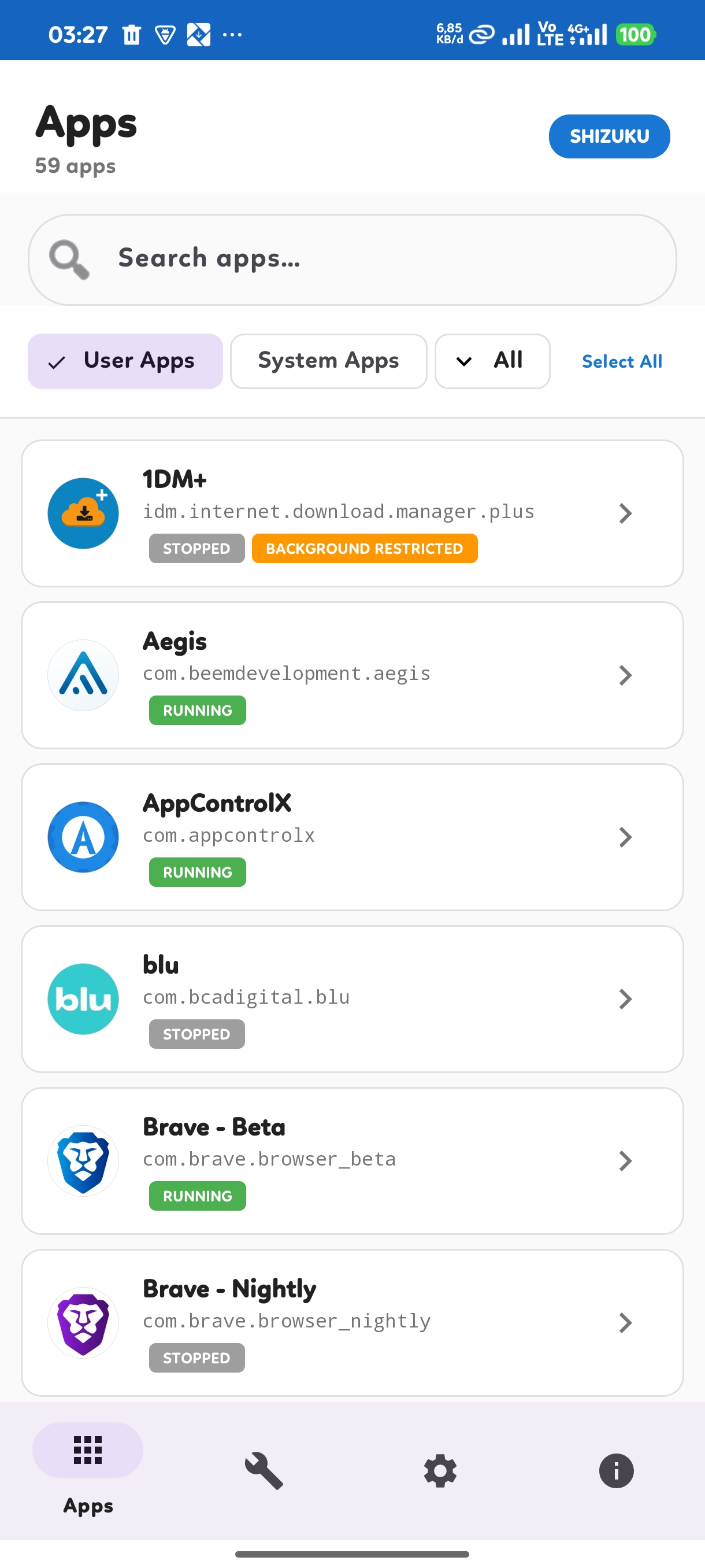Viewport: 705px width, 1568px height.
Task: Tap the RUNNING badge on Brave - Beta
Action: (x=197, y=1196)
